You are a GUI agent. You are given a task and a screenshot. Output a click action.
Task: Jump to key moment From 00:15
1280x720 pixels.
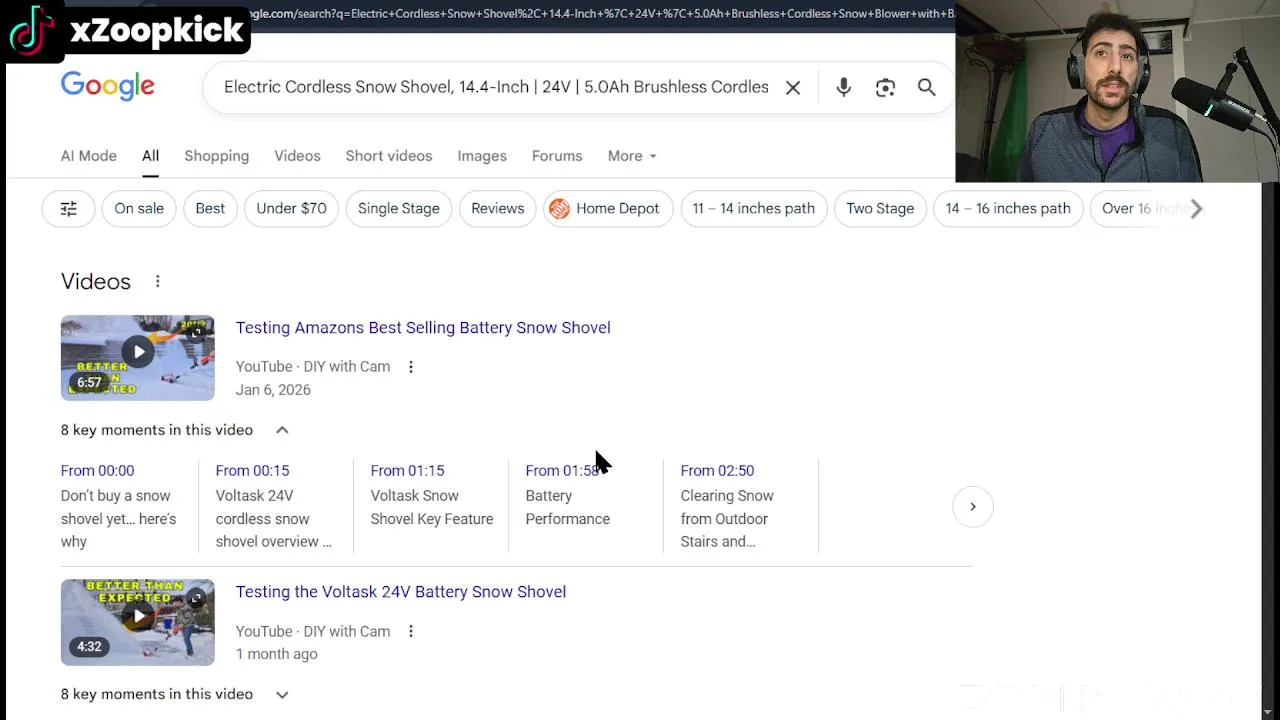tap(252, 470)
